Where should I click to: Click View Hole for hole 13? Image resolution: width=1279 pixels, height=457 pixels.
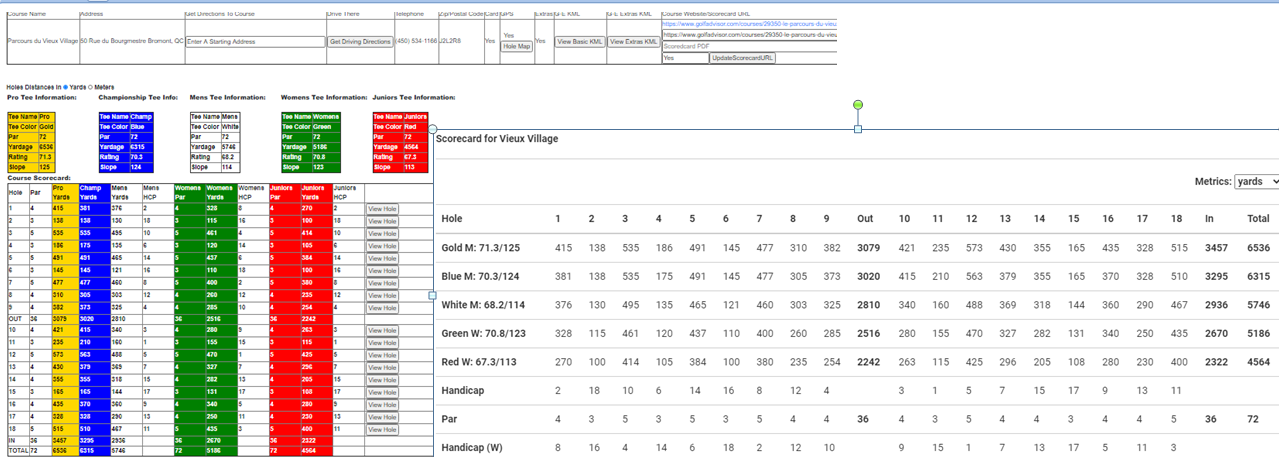pos(382,368)
